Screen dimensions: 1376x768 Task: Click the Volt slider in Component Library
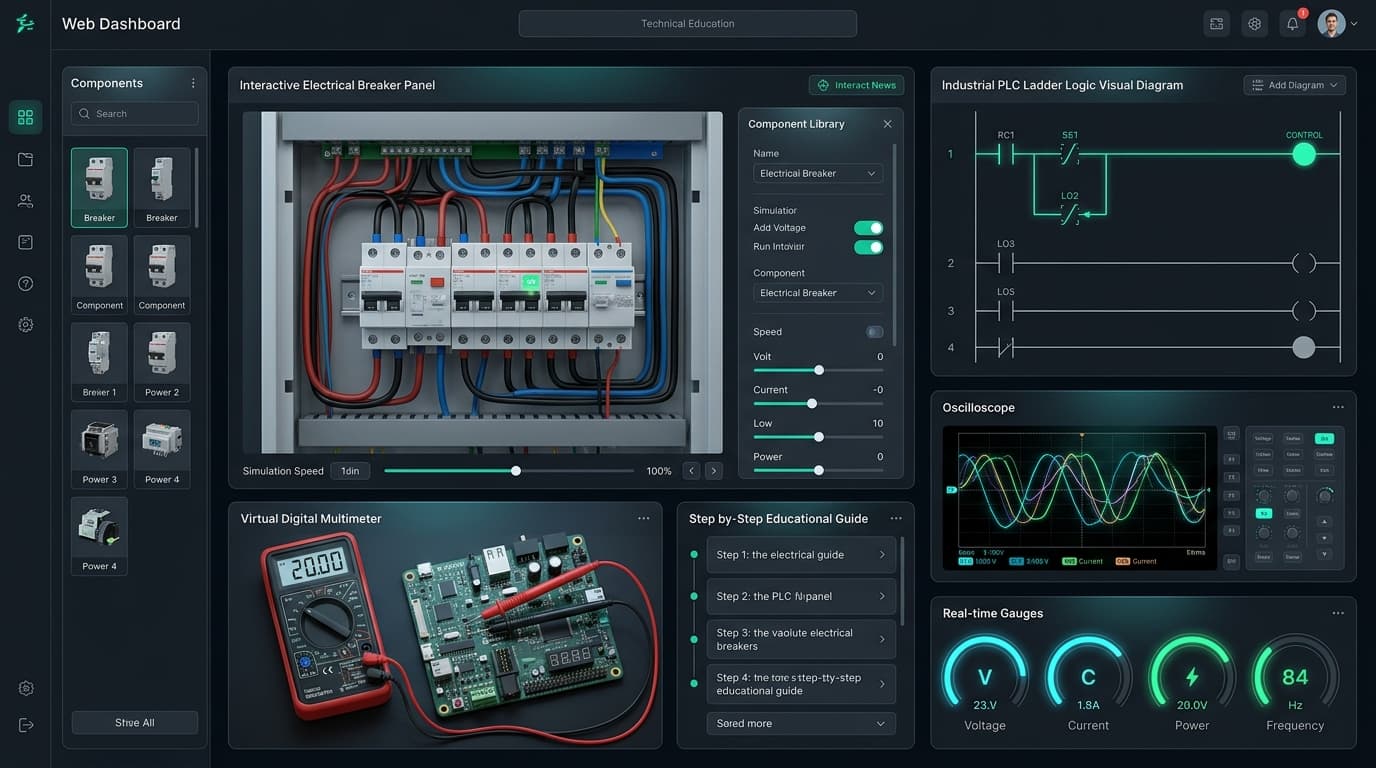click(x=818, y=370)
